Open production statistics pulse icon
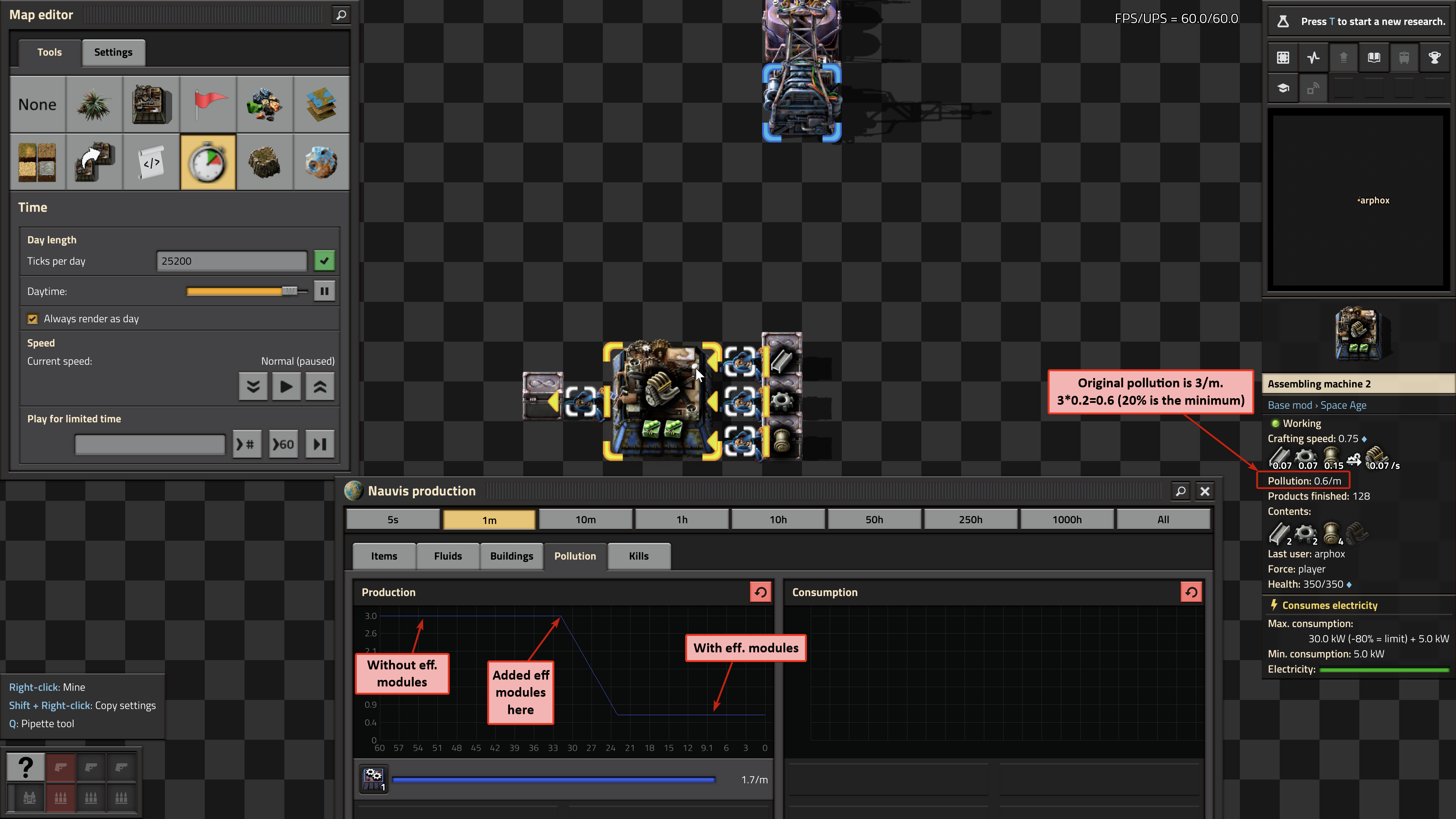Image resolution: width=1456 pixels, height=819 pixels. (x=1313, y=58)
